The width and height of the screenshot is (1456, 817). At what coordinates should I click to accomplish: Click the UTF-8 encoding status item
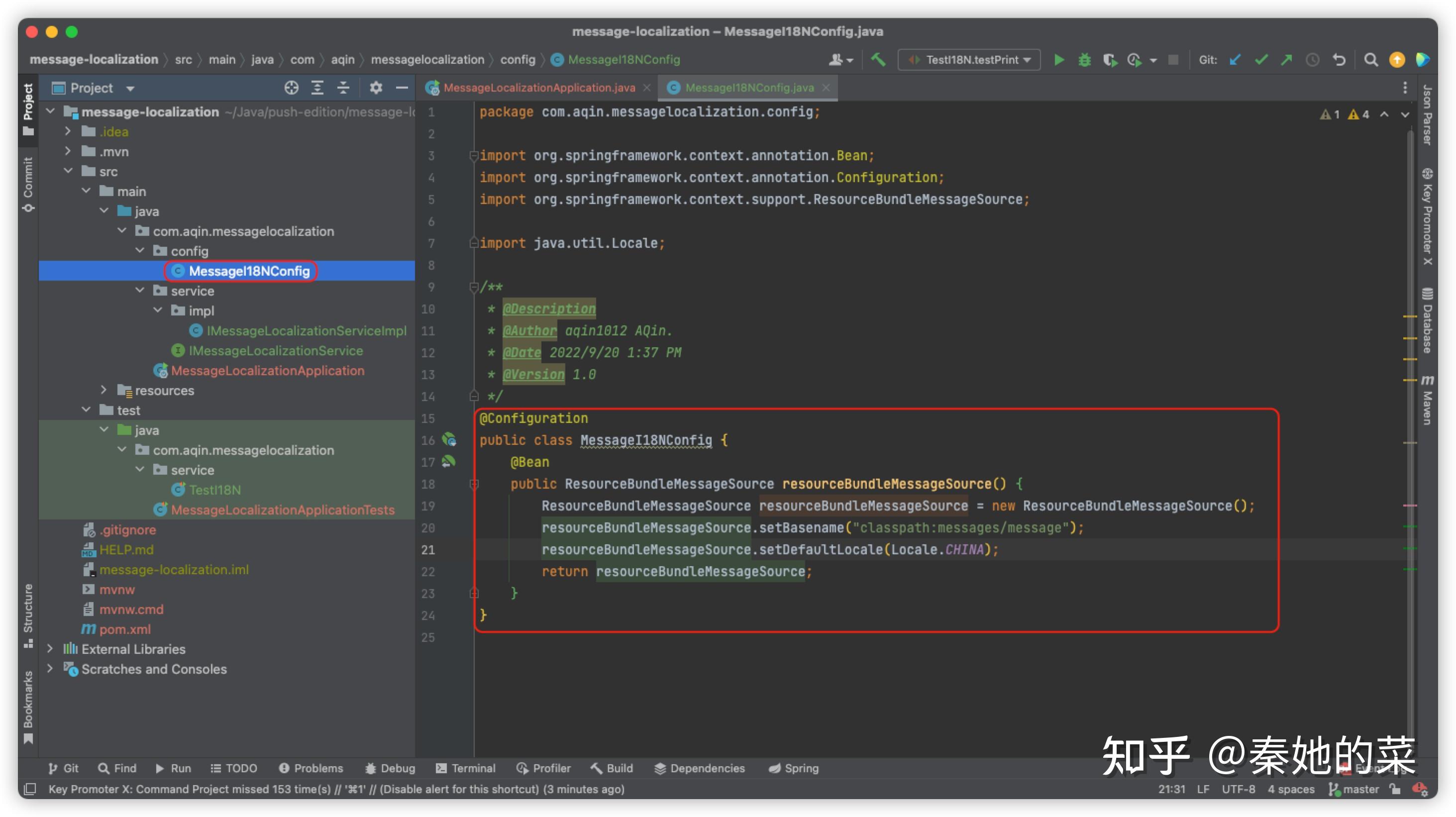coord(1238,789)
